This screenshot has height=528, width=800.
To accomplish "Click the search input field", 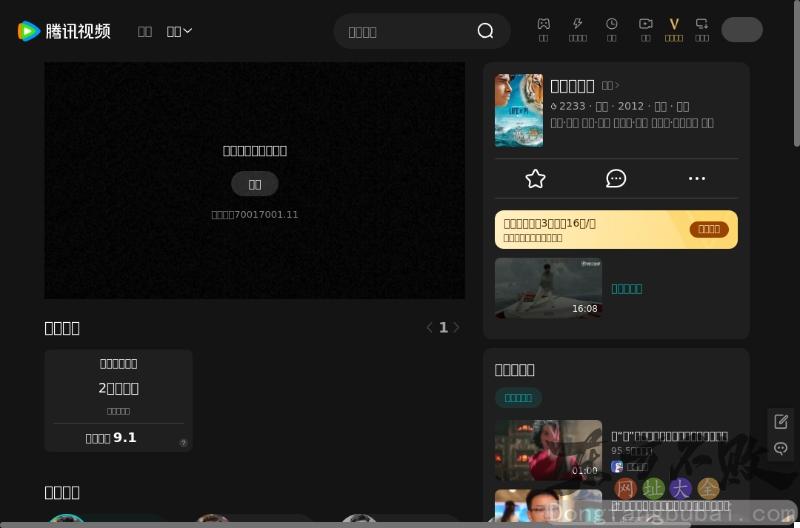I will pos(405,31).
